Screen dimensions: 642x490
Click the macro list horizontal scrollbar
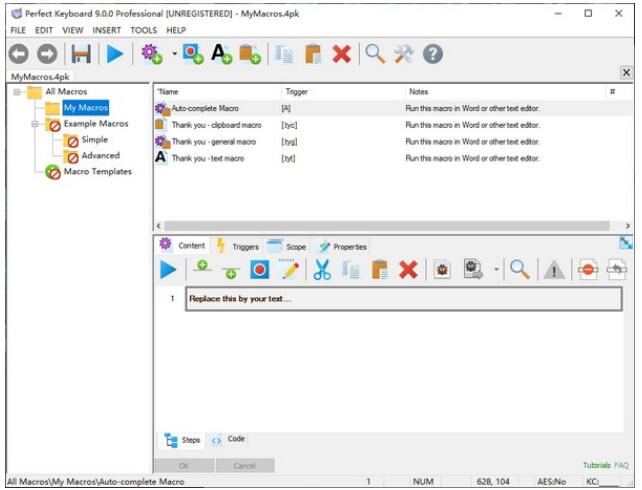click(387, 226)
